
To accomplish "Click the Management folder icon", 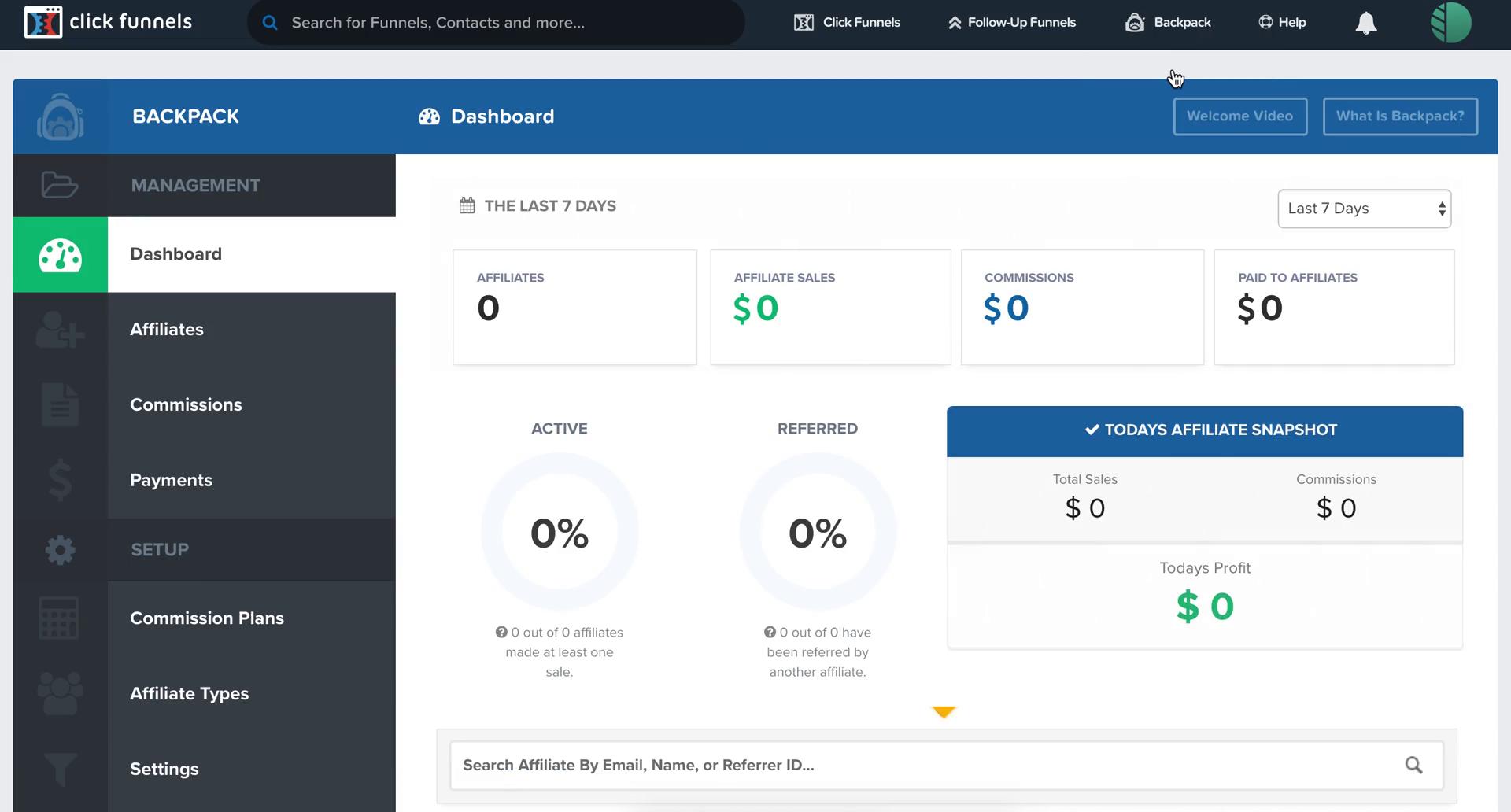I will pos(60,185).
